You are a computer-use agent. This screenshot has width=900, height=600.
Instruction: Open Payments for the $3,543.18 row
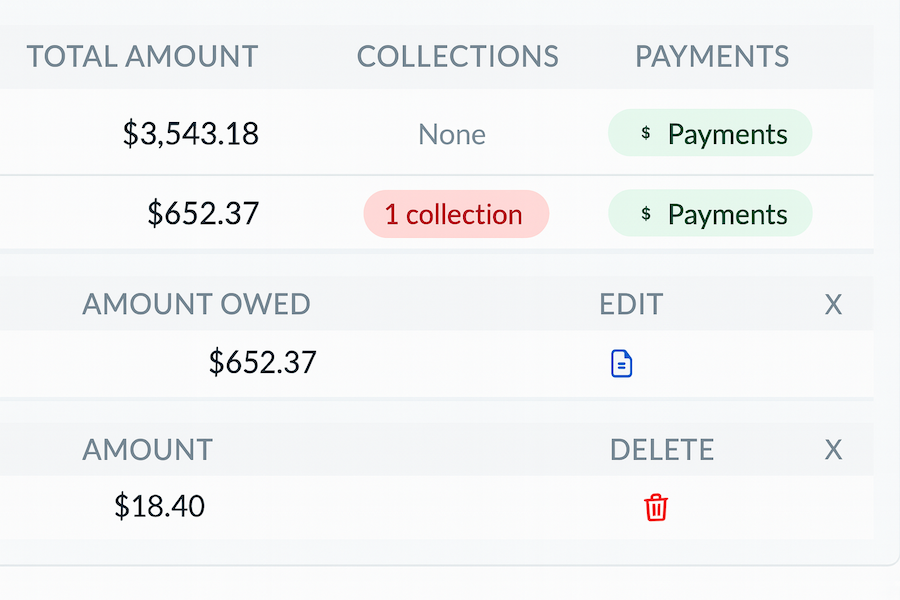click(710, 133)
